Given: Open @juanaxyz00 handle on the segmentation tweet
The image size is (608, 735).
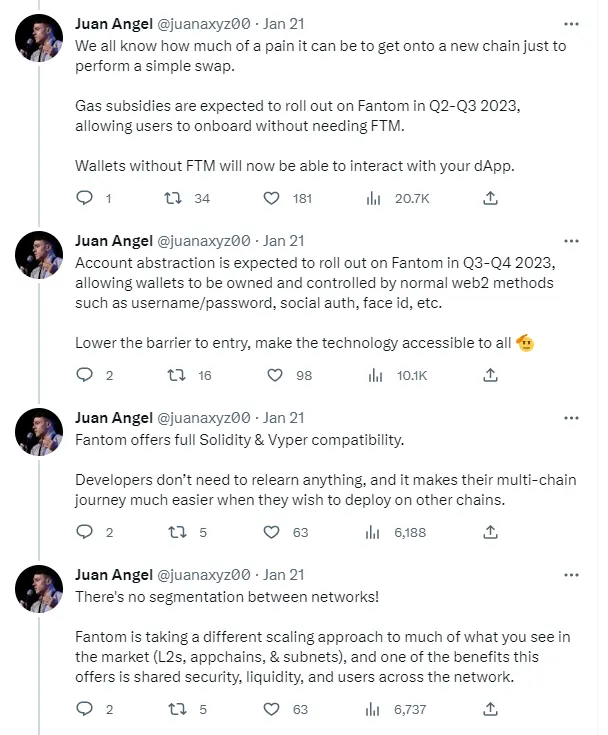Looking at the screenshot, I should 203,575.
